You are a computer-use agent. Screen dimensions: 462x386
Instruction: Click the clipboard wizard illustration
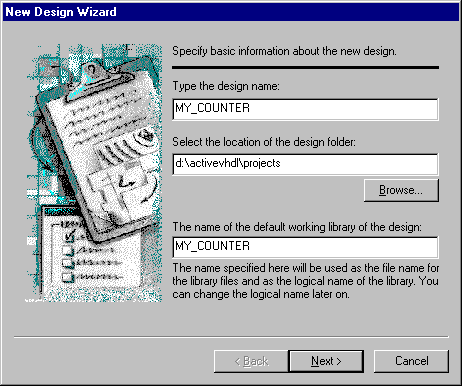point(94,173)
